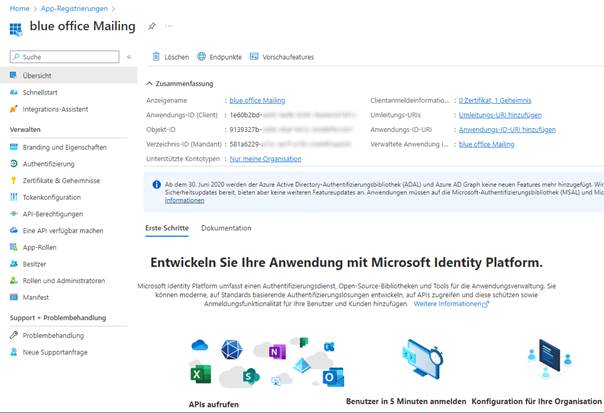Click the App-Rollen icon
The width and height of the screenshot is (604, 413).
pos(14,247)
